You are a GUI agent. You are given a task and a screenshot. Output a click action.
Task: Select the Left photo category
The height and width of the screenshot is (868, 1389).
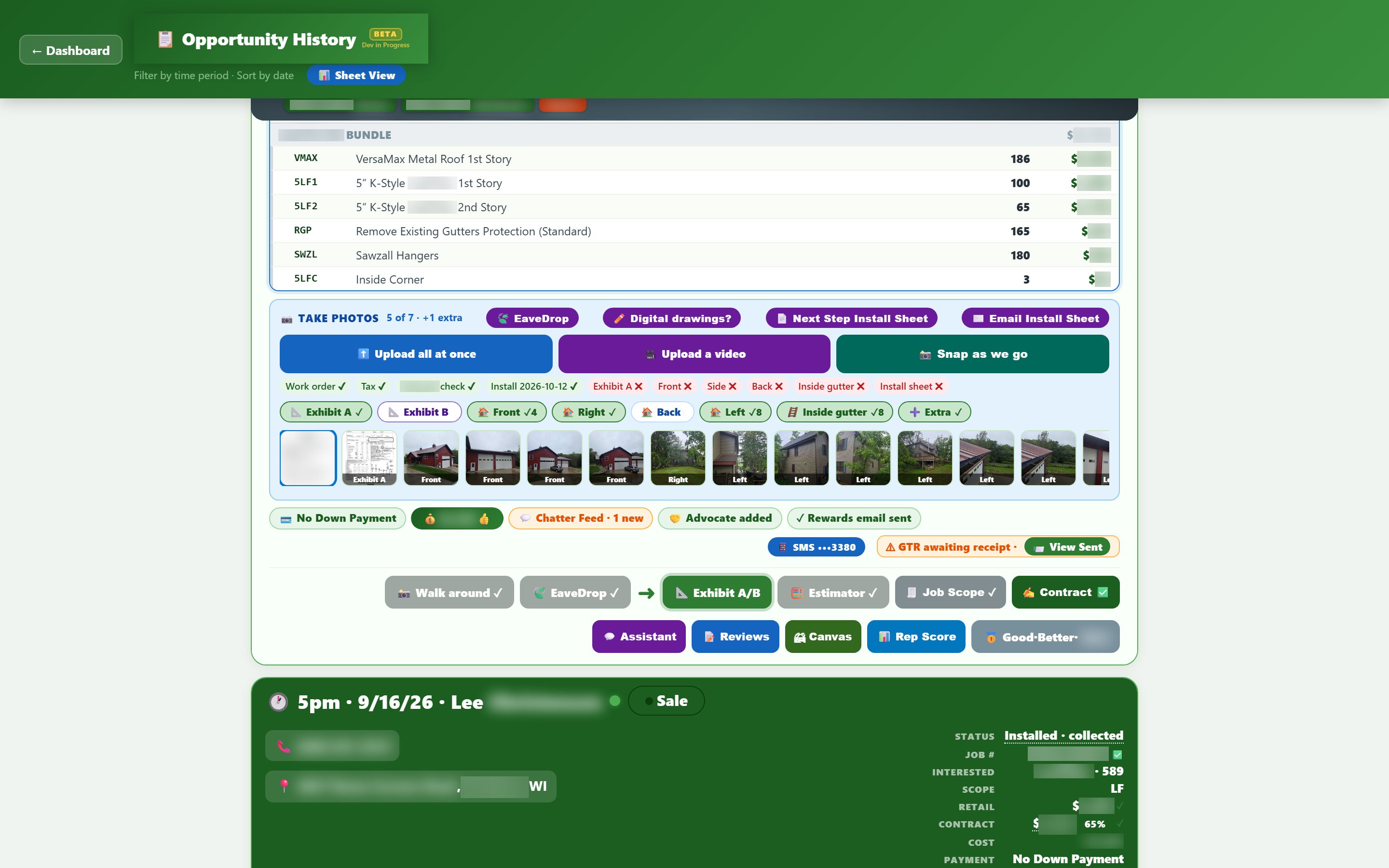[x=735, y=412]
